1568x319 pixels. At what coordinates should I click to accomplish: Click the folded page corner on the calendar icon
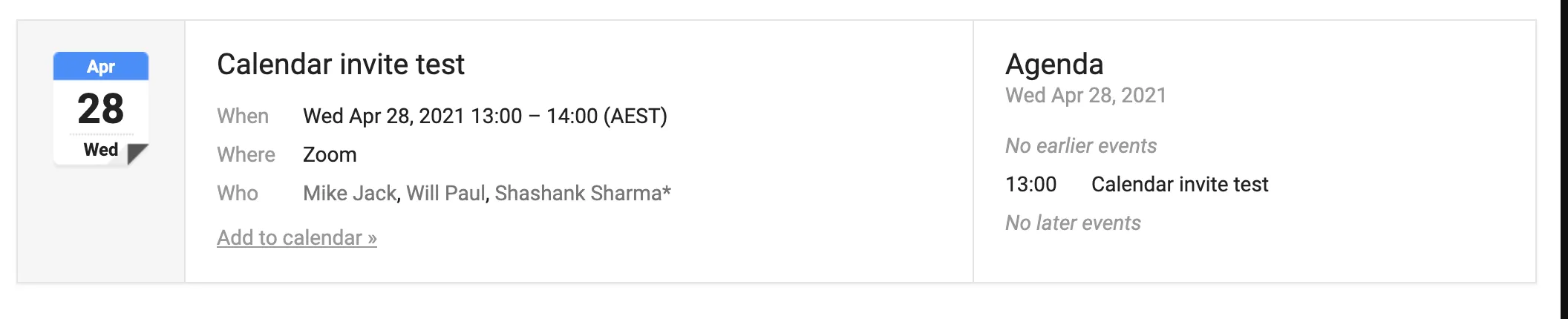coord(137,154)
